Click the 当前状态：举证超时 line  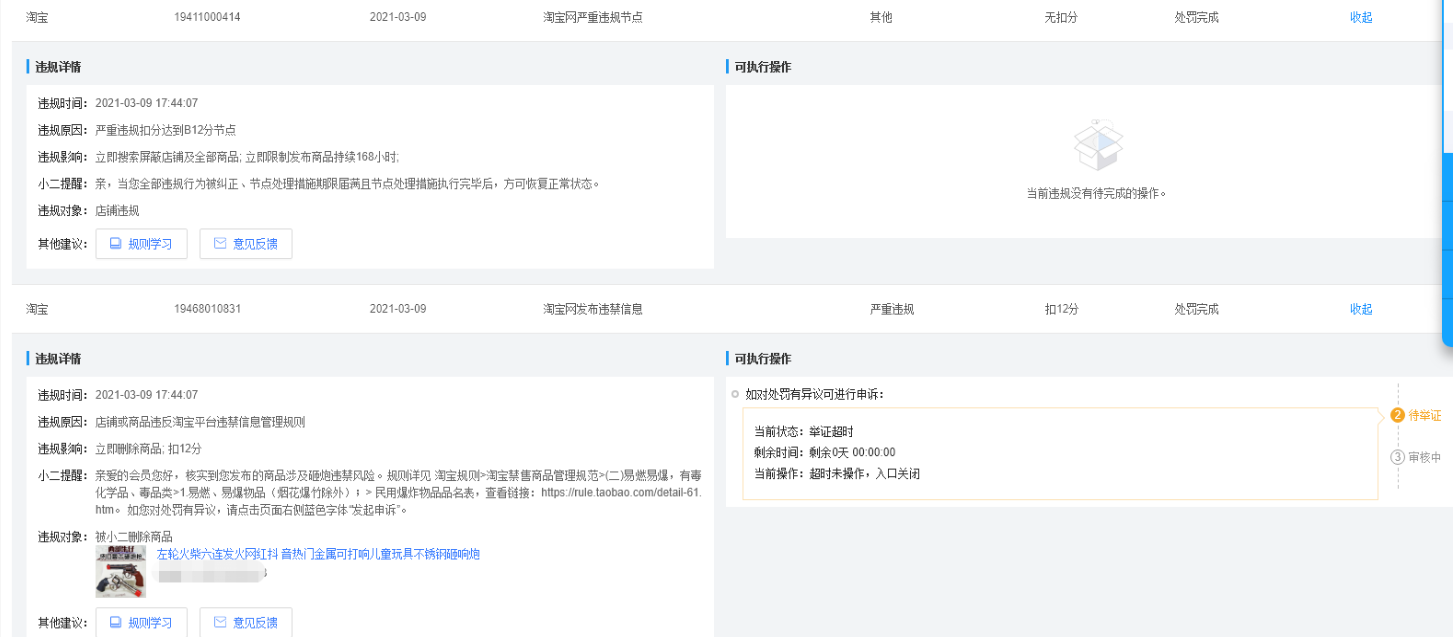(x=804, y=431)
